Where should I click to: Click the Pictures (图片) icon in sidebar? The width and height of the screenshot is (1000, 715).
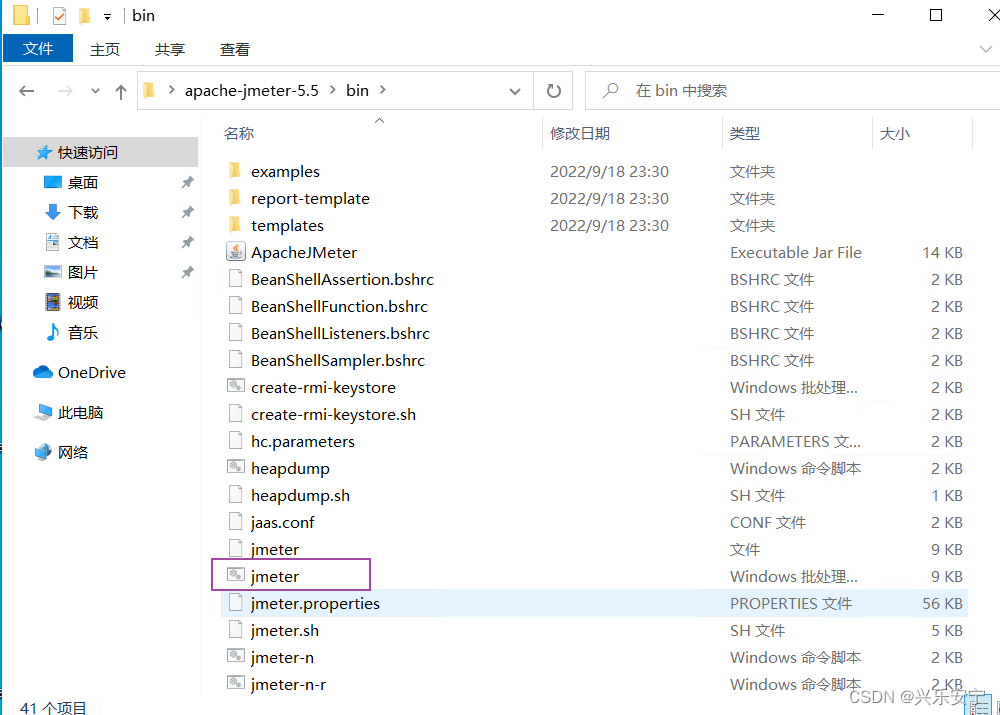coord(52,272)
